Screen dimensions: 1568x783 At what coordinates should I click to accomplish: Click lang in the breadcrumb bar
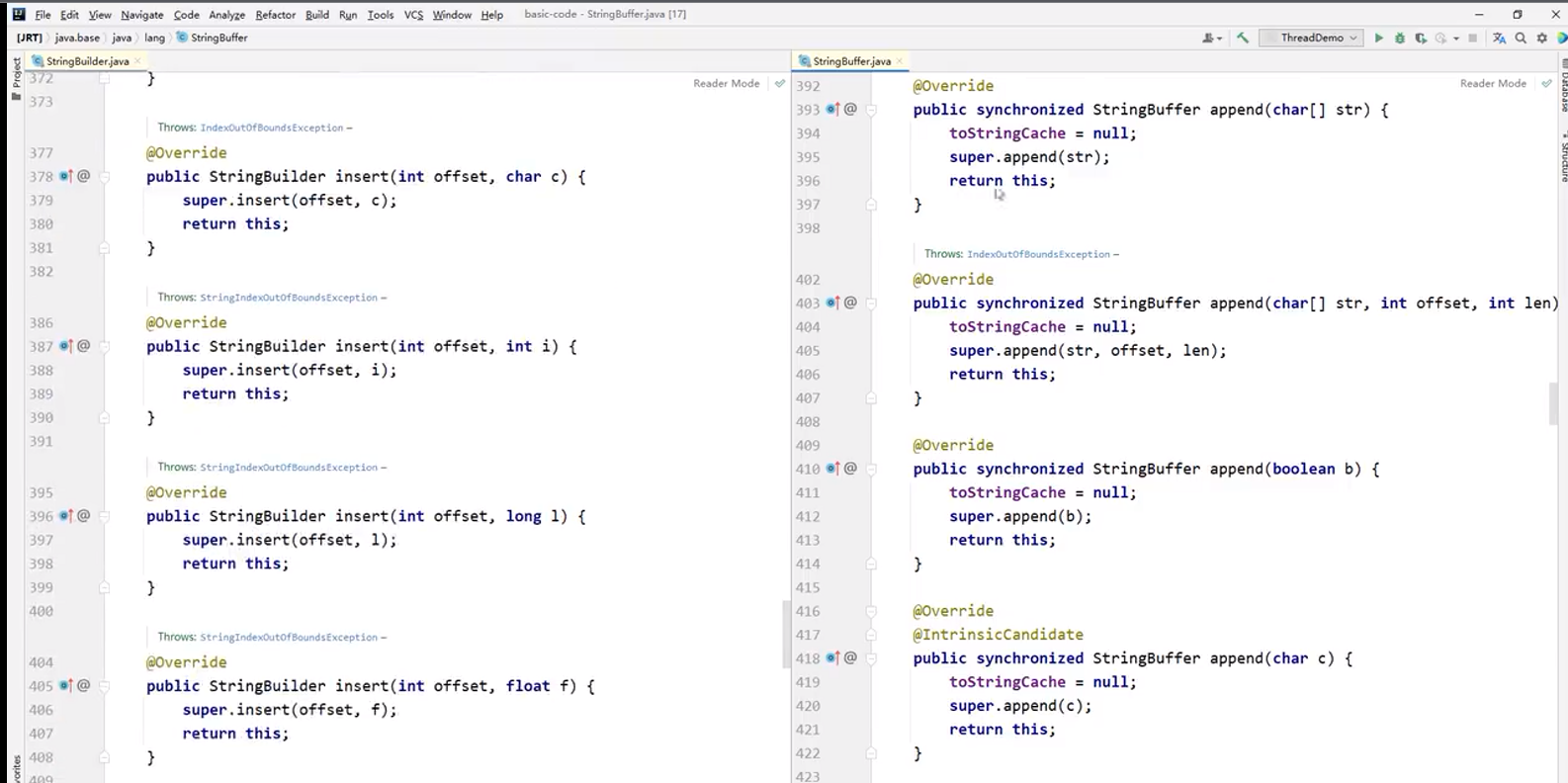coord(154,38)
